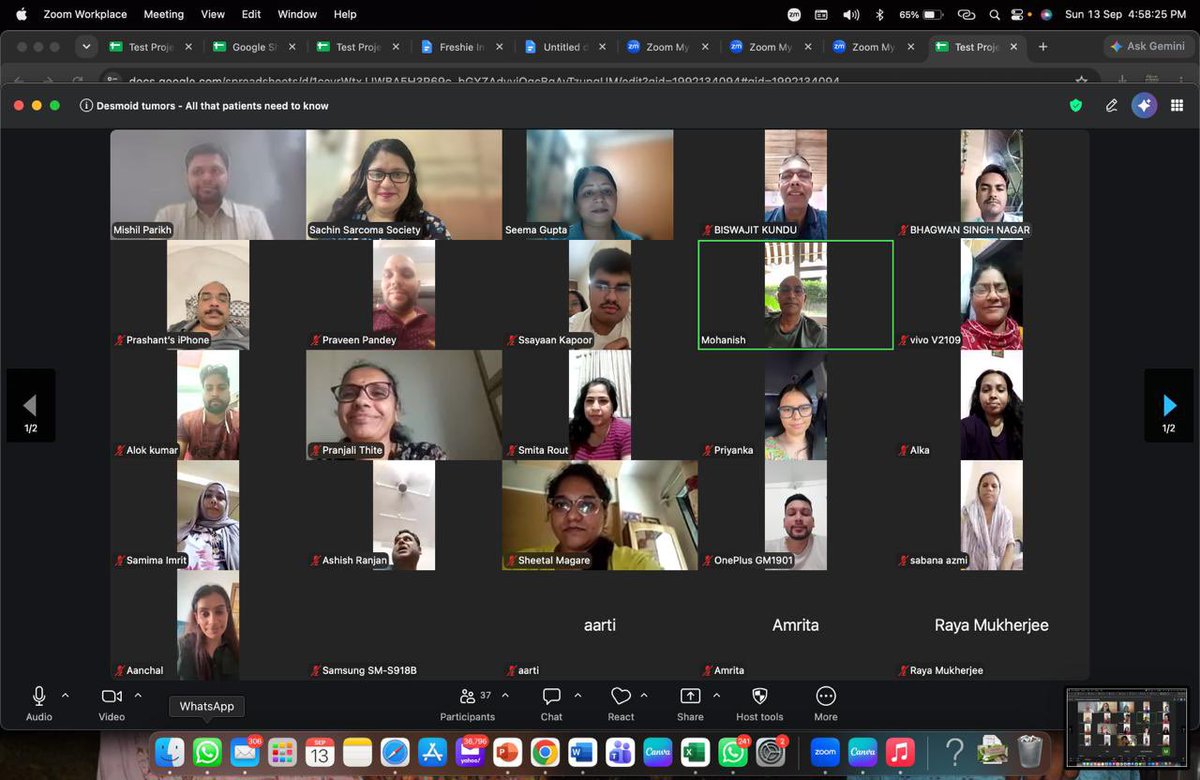Open PowerPoint in the Dock
Viewport: 1200px width, 780px height.
coord(507,751)
